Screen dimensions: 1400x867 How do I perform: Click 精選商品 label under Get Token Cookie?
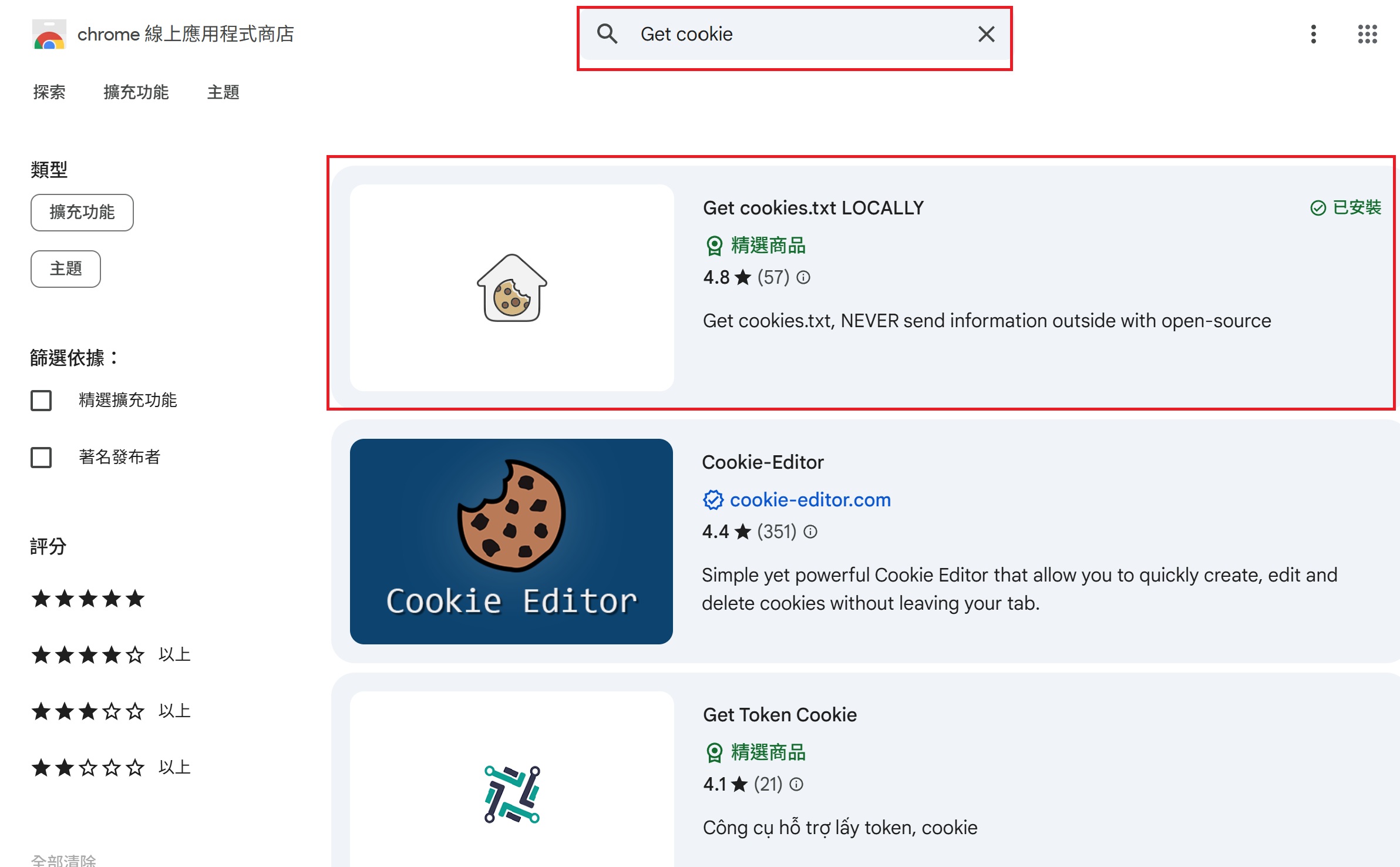[x=768, y=752]
